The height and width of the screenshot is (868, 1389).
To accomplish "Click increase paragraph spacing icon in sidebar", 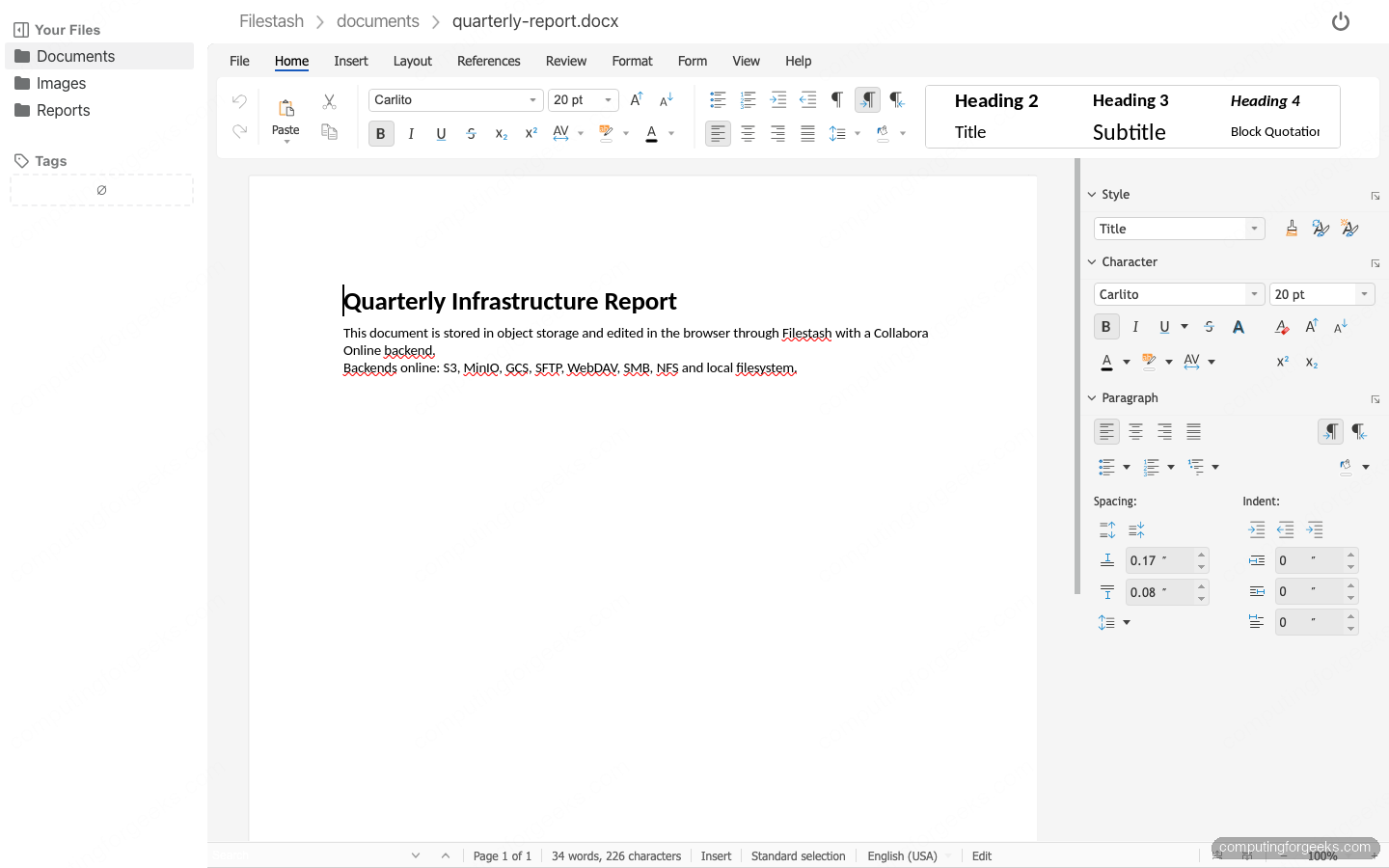I will click(1107, 529).
